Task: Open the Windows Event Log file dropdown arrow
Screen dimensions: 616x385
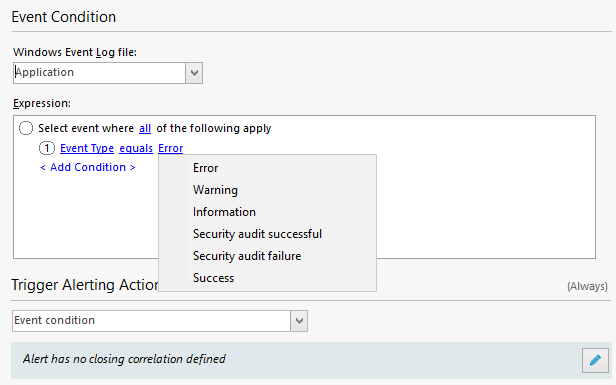Action: (x=194, y=73)
